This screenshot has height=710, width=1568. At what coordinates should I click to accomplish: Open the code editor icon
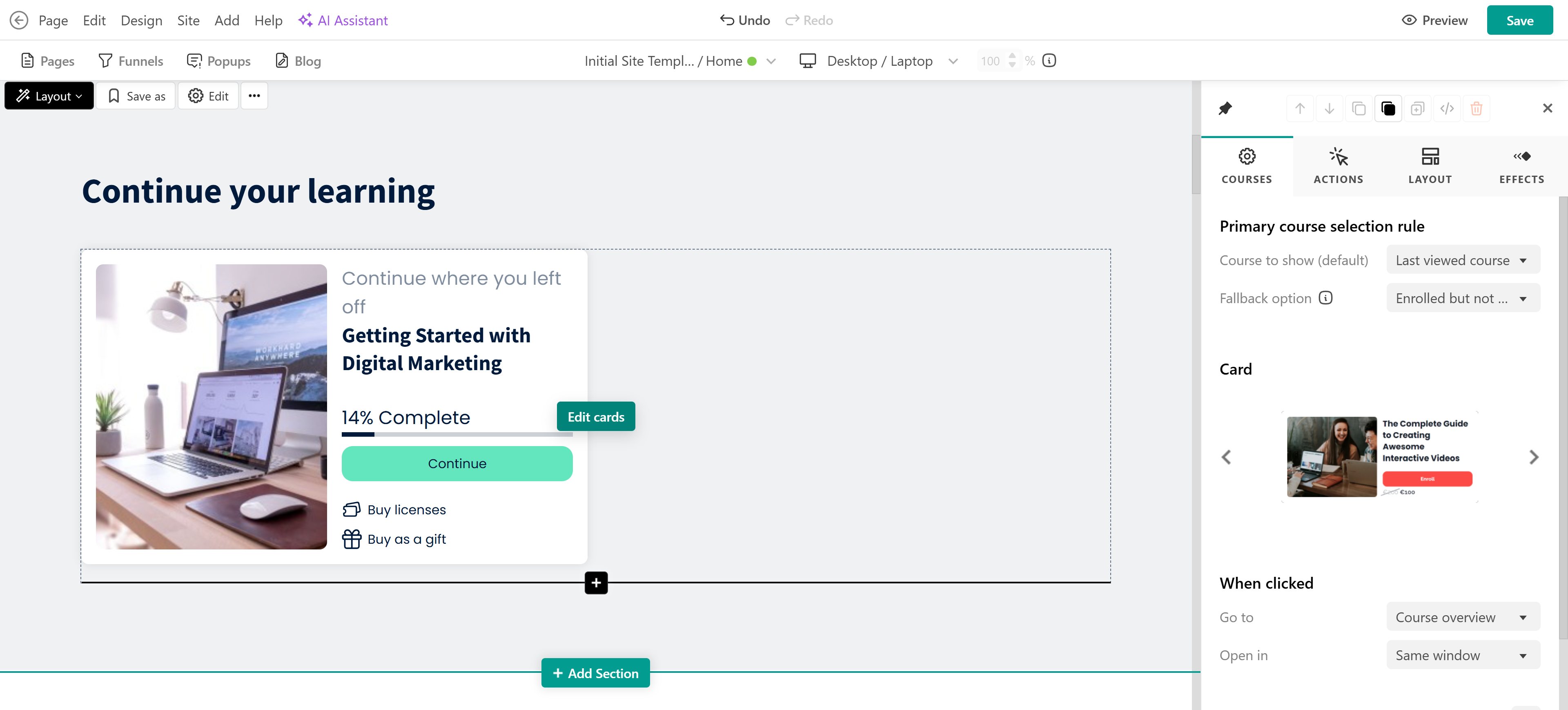tap(1447, 108)
